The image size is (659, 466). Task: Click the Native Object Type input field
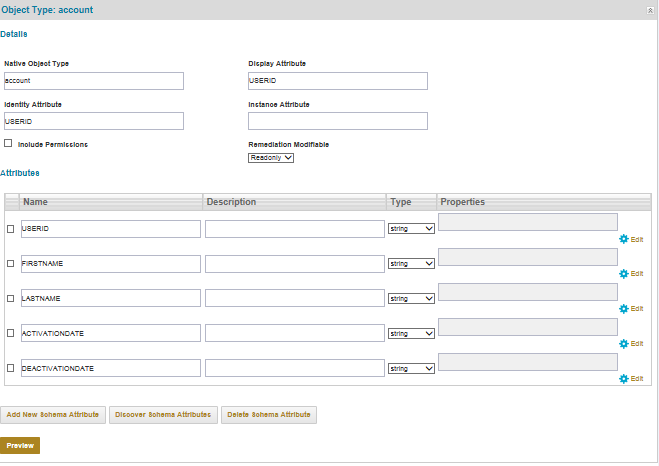pos(94,81)
